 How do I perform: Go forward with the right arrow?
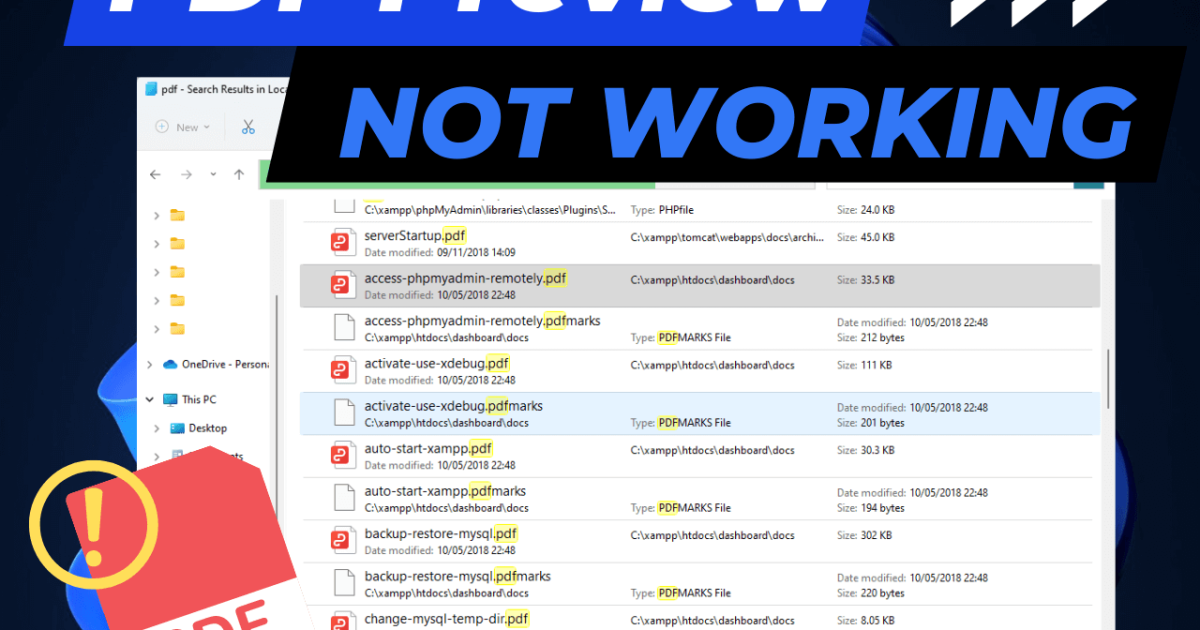coord(187,174)
